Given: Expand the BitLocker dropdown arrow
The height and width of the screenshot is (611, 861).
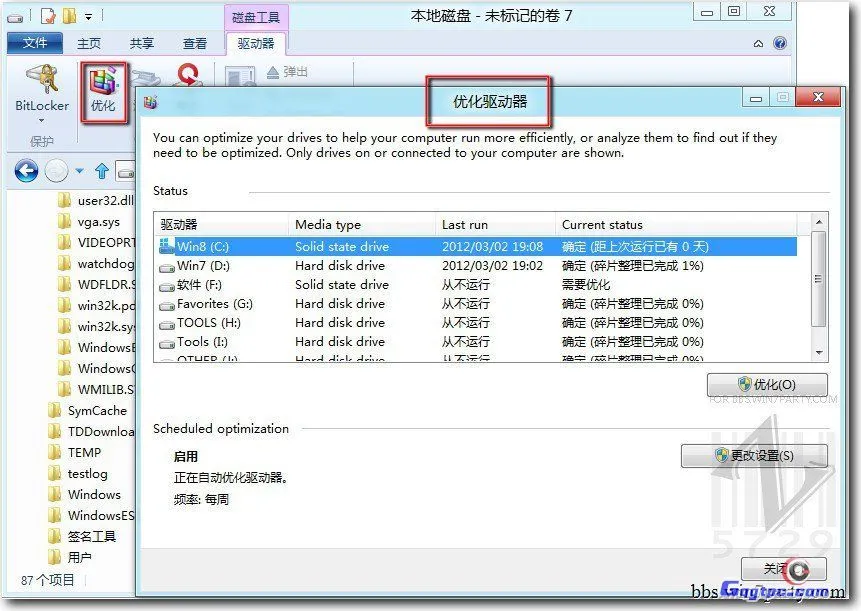Looking at the screenshot, I should pos(42,120).
